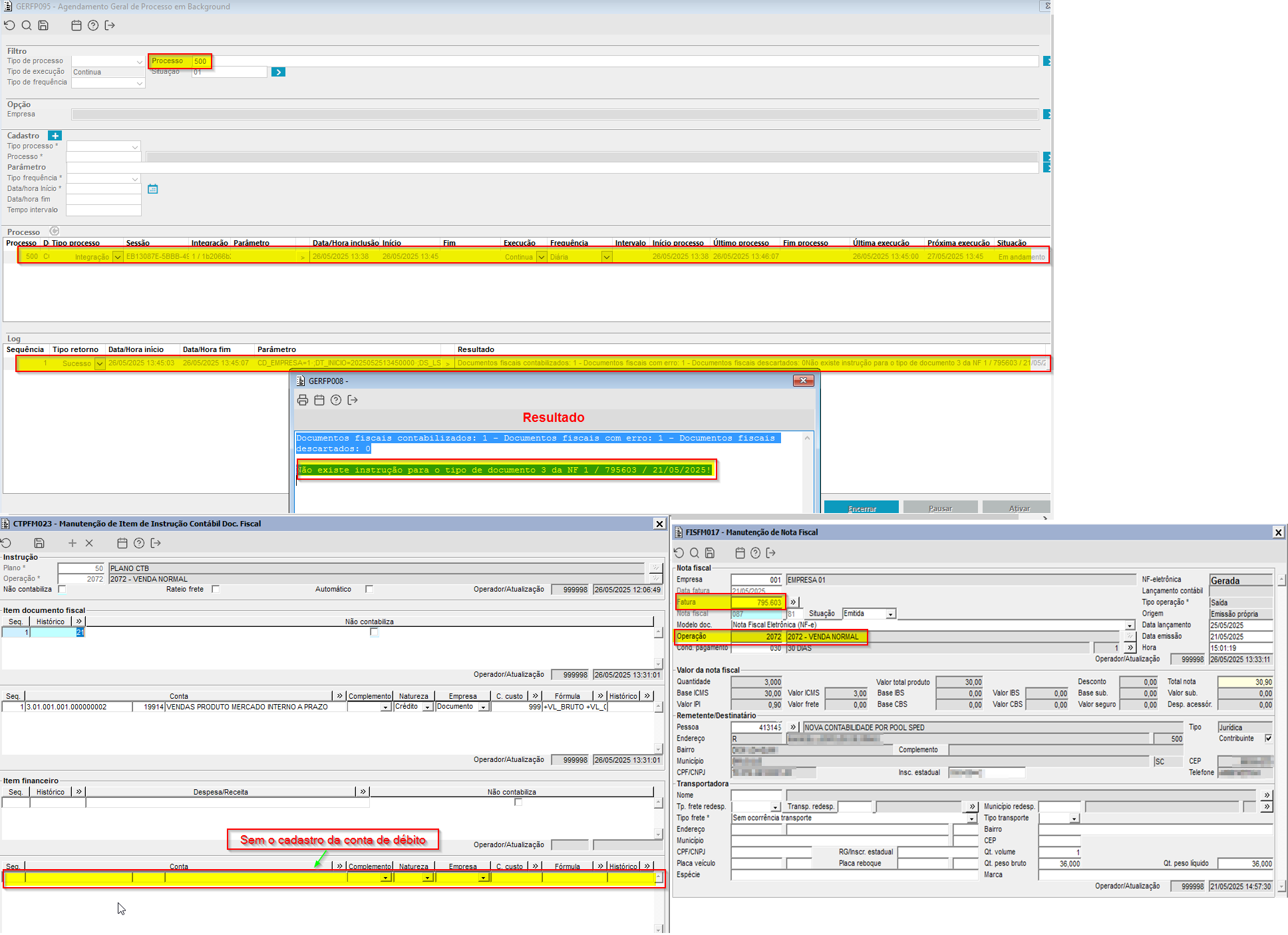Click the Resultado column header in Log

coord(476,349)
